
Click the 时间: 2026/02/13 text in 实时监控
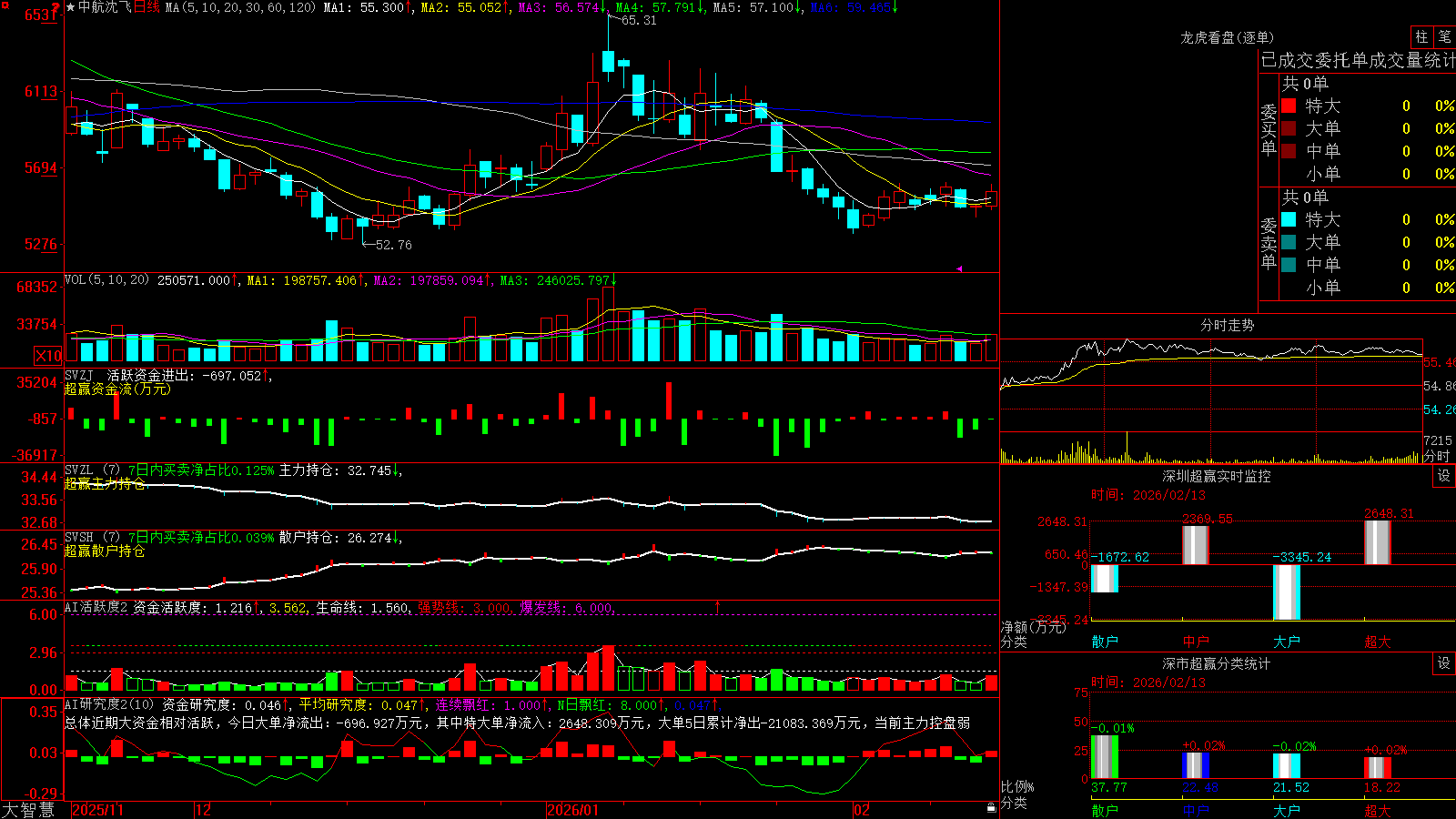coord(1148,495)
